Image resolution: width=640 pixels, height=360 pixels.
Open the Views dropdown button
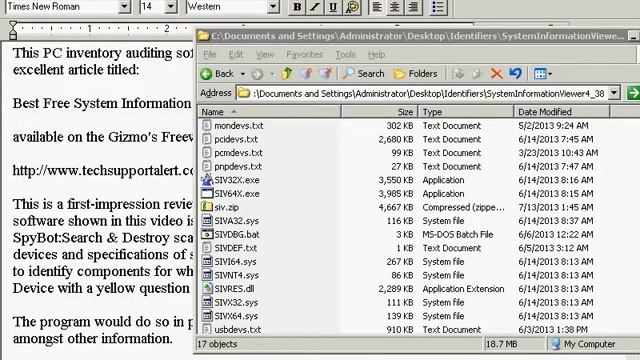(x=543, y=74)
